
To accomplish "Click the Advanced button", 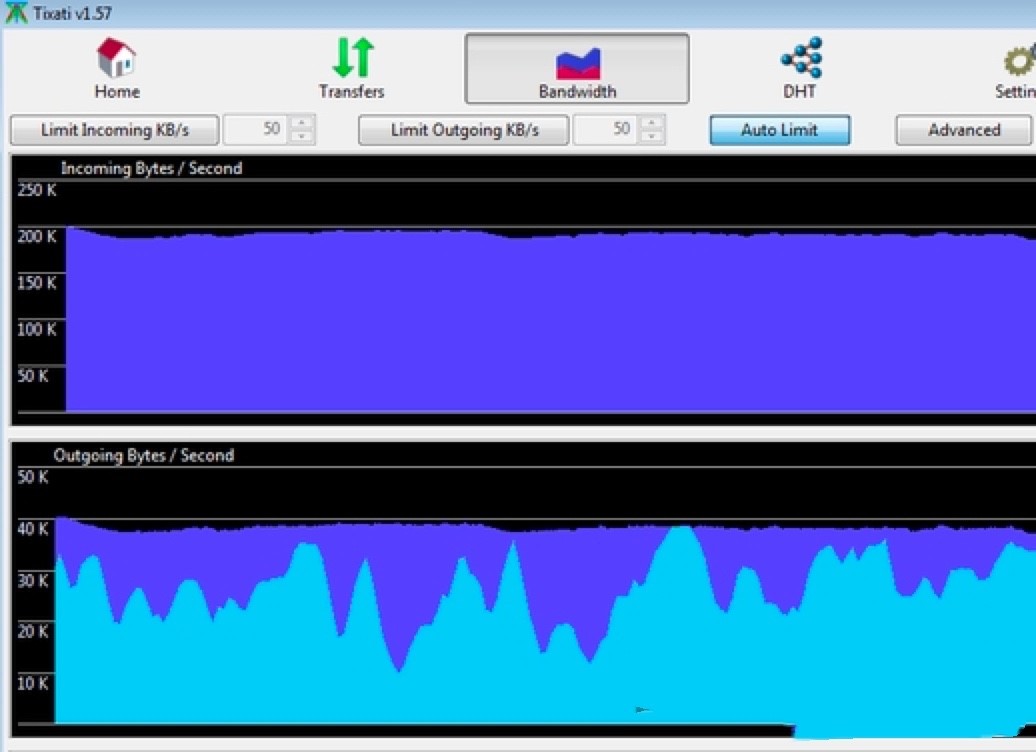I will pyautogui.click(x=963, y=130).
